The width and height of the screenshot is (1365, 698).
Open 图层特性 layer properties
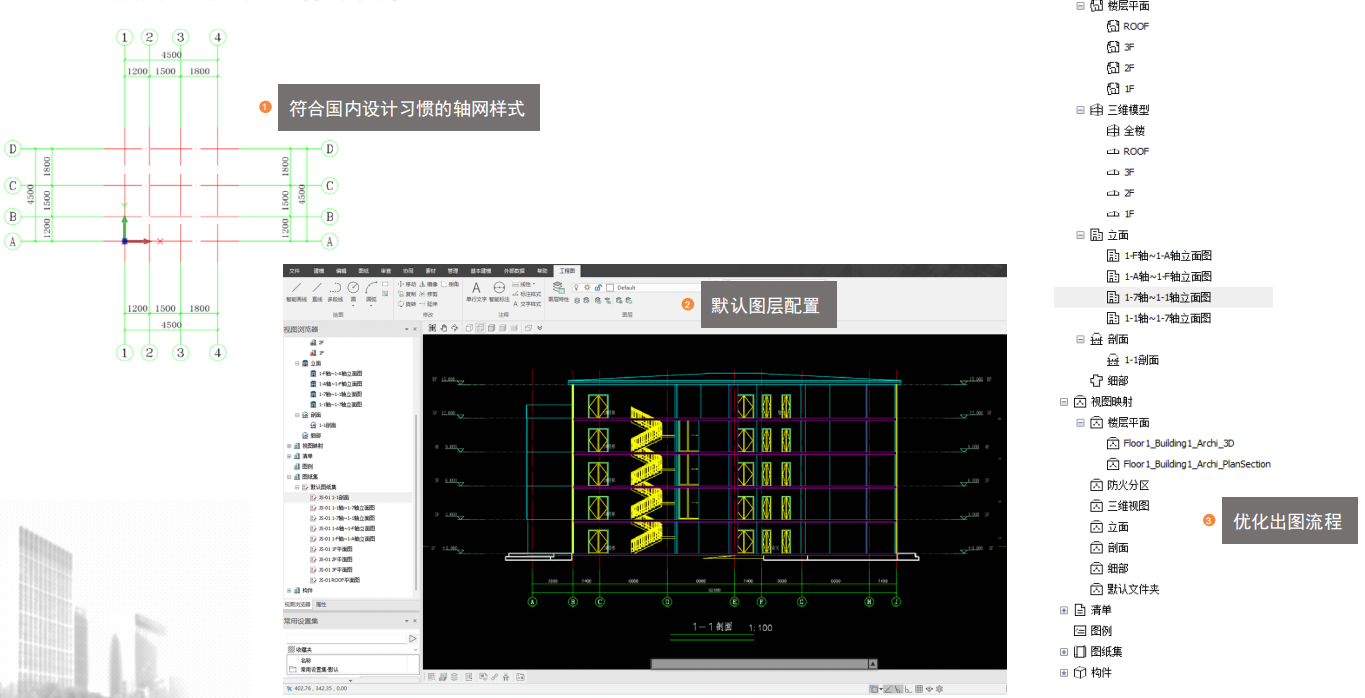[558, 290]
